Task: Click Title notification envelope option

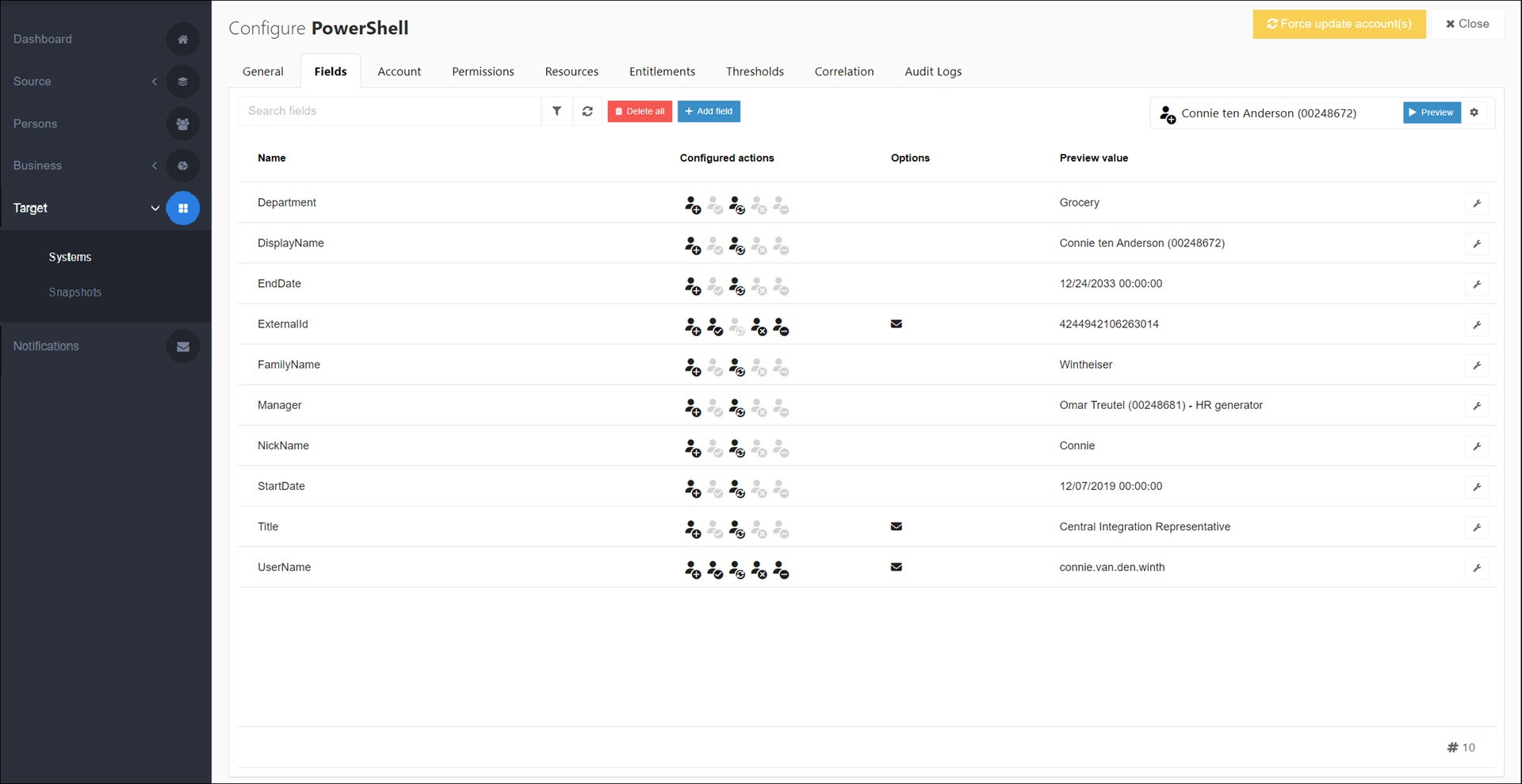Action: [x=896, y=526]
